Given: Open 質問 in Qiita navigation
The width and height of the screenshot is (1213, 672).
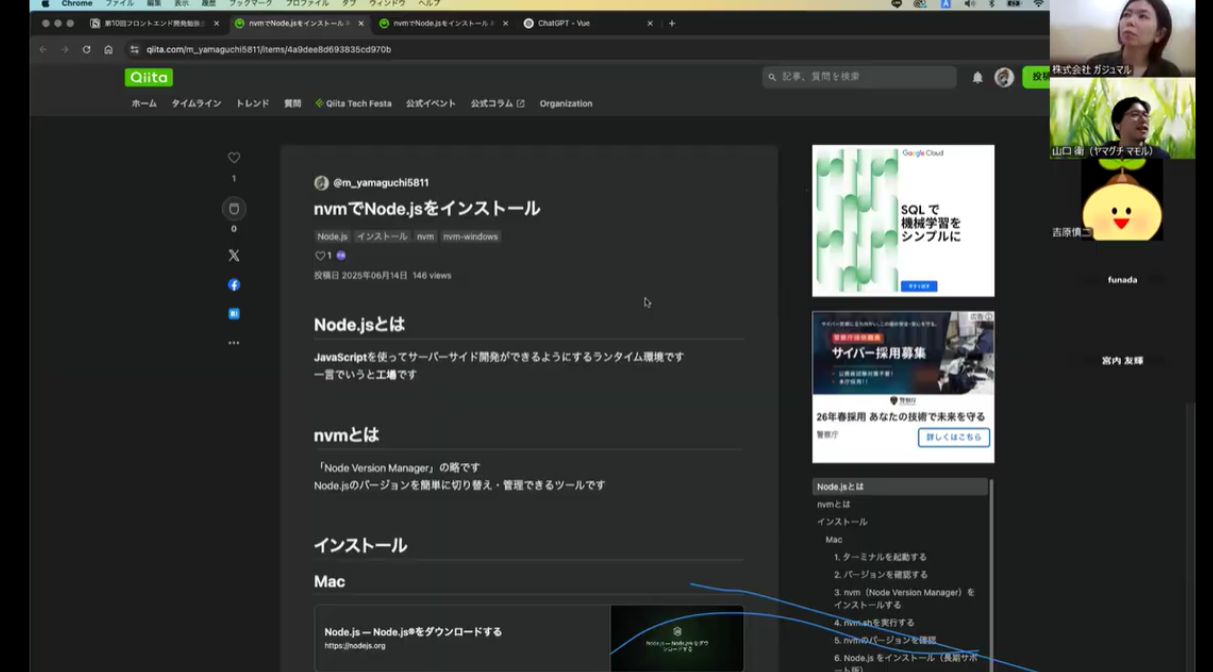Looking at the screenshot, I should tap(292, 103).
